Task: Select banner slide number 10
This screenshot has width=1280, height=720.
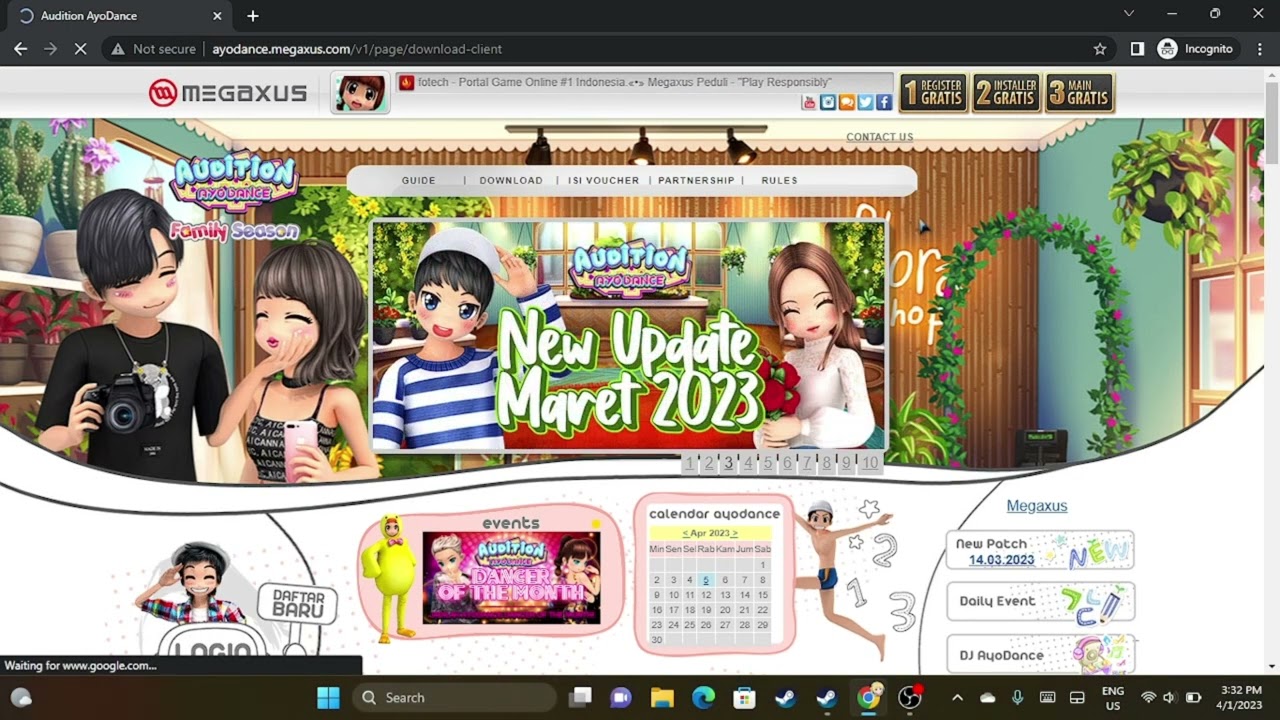Action: tap(870, 463)
